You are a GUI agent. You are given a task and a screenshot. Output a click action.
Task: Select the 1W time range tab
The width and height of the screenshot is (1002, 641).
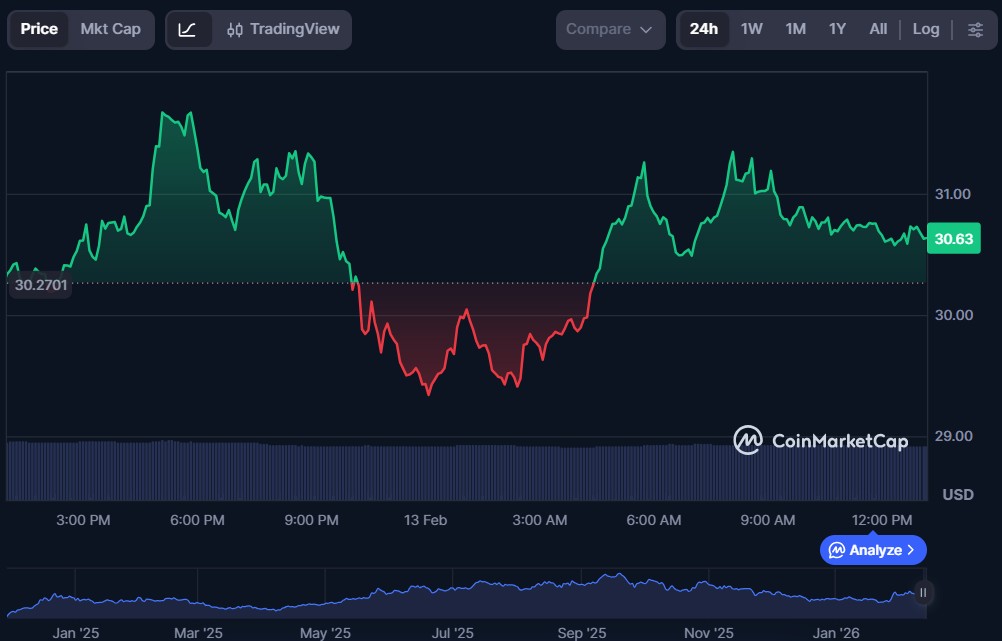(752, 30)
